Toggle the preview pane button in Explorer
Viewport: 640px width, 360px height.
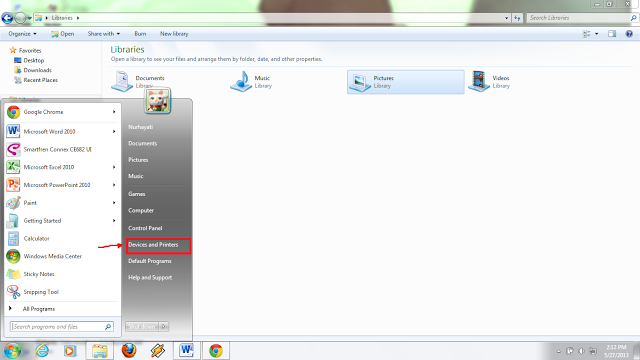tap(612, 34)
